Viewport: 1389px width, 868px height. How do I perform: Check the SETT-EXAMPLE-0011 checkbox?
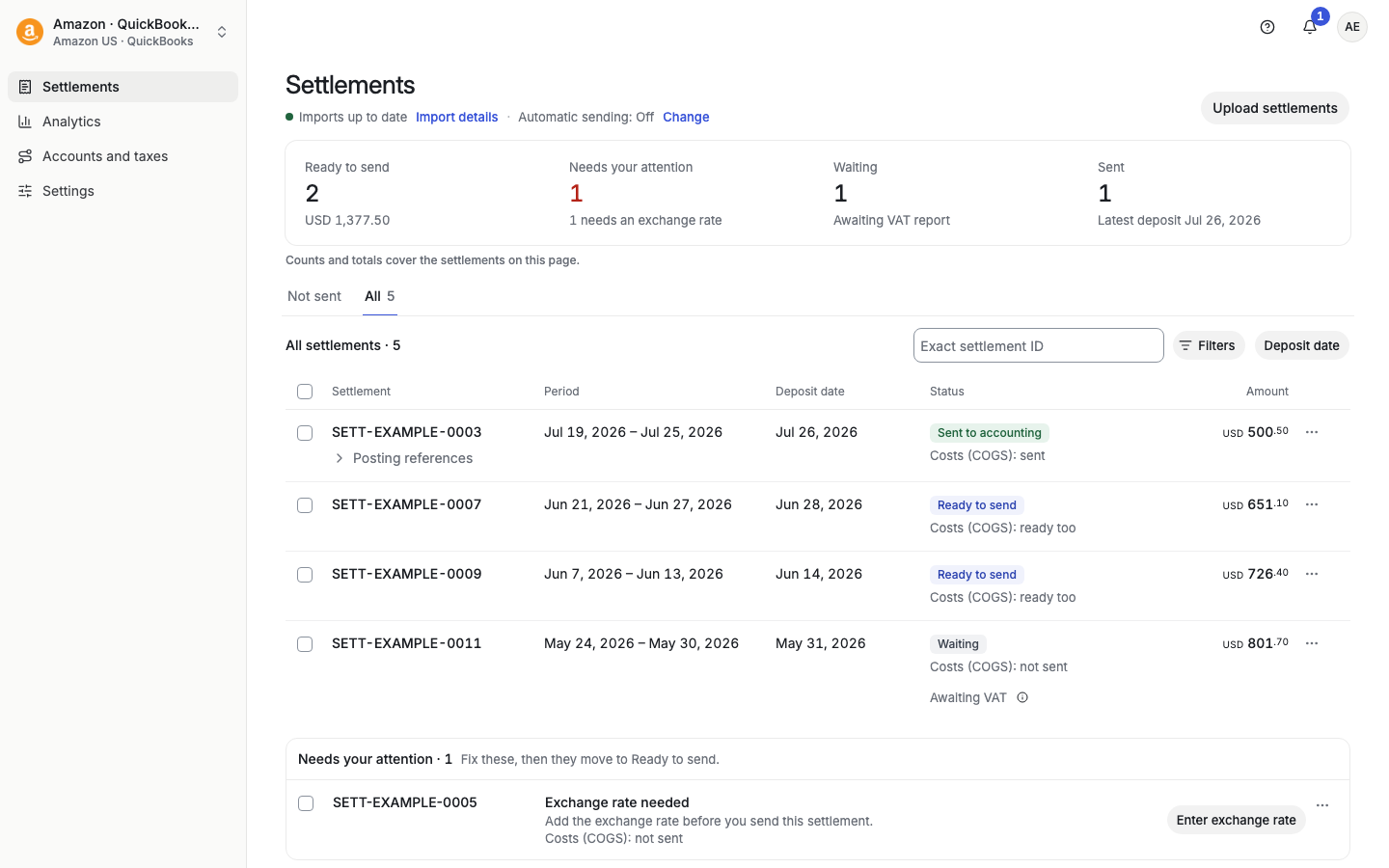point(305,644)
